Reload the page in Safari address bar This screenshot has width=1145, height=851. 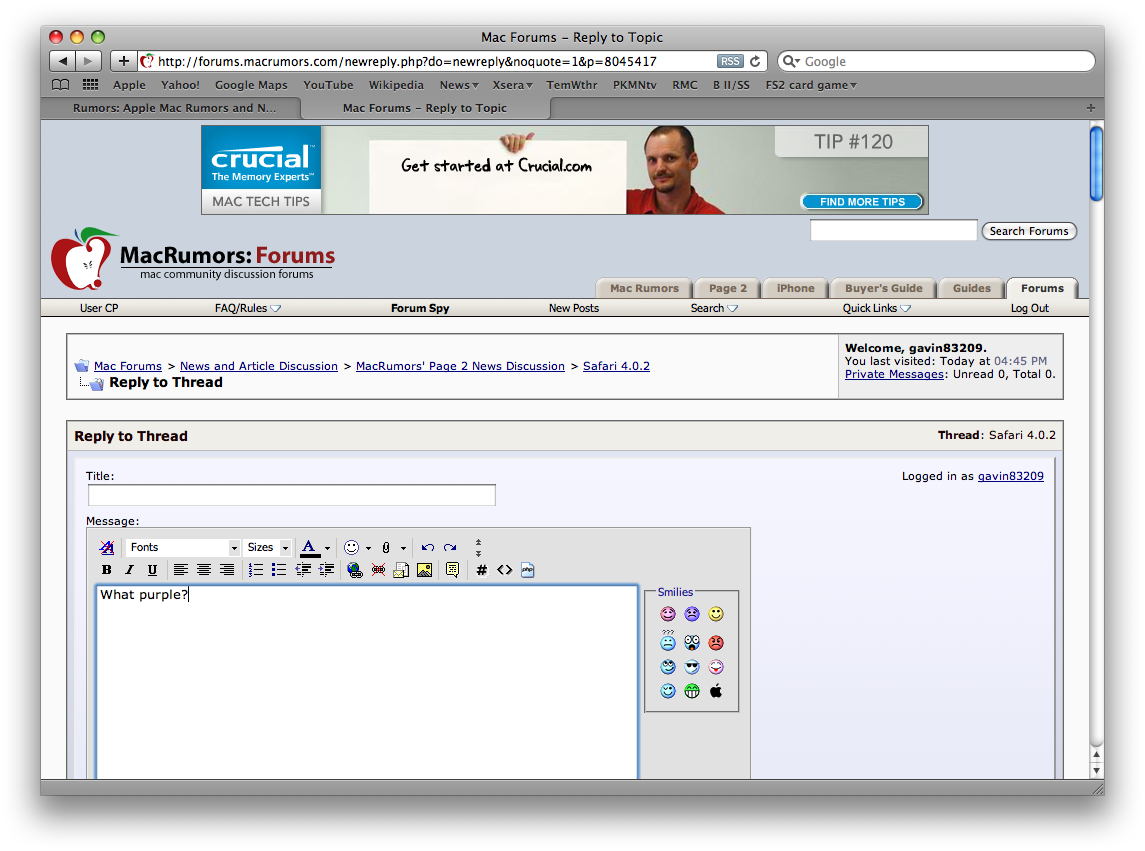tap(755, 61)
